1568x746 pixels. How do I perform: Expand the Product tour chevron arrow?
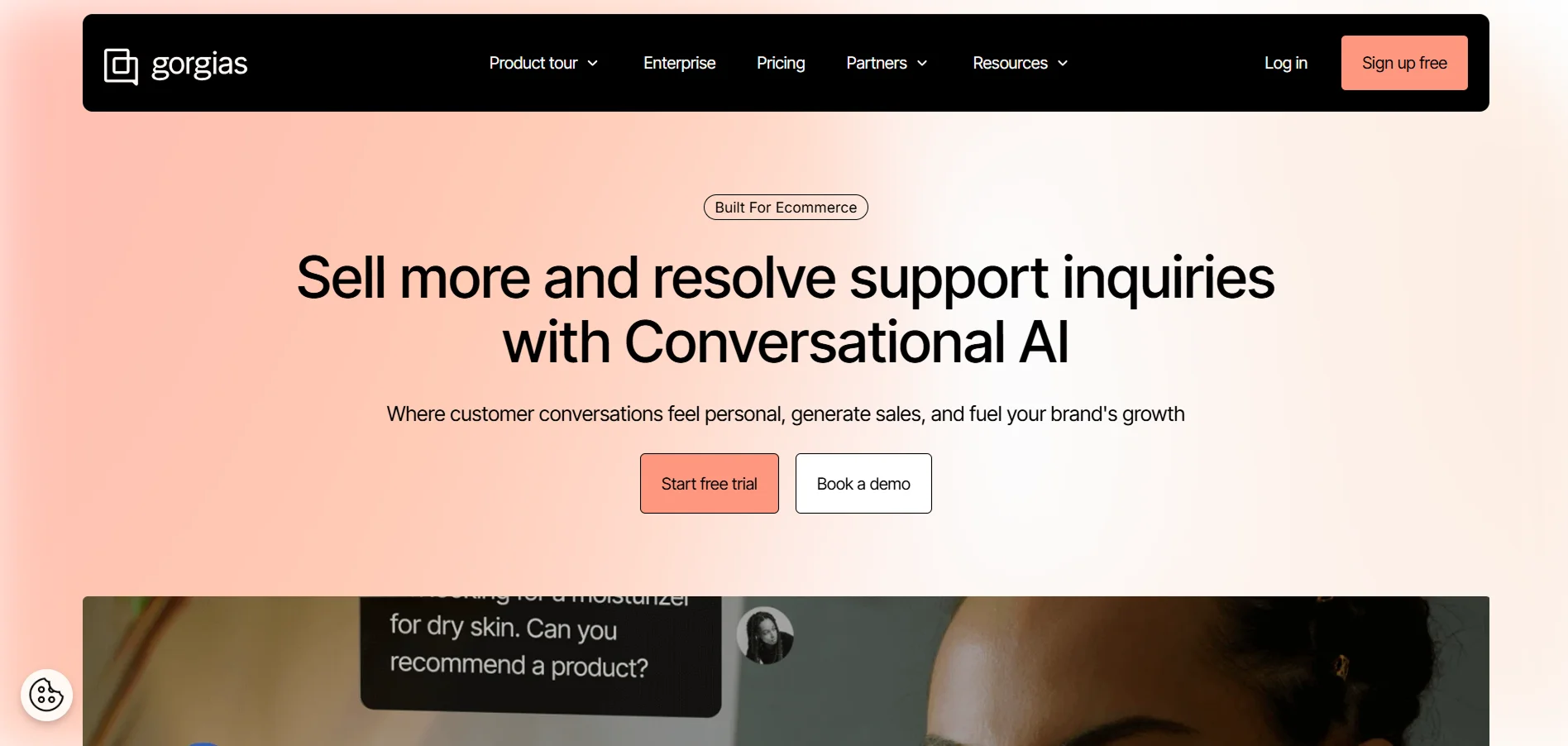[592, 64]
